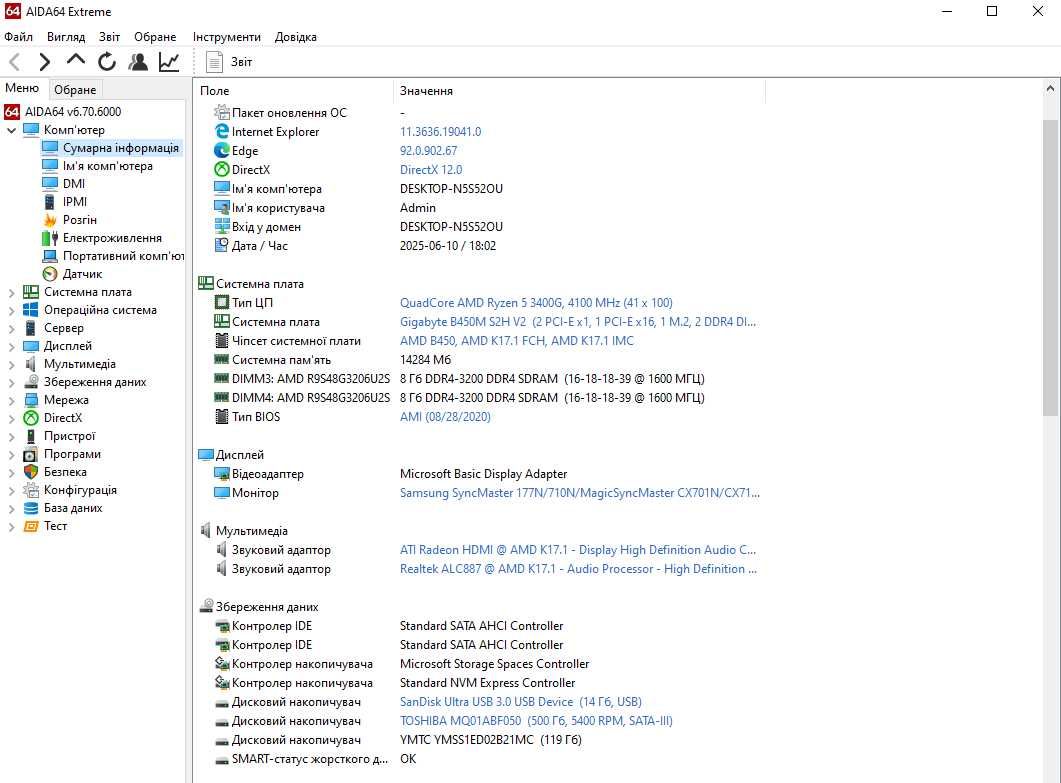Image resolution: width=1061 pixels, height=783 pixels.
Task: Select the Чіпсет системної плати row
Action: click(480, 341)
